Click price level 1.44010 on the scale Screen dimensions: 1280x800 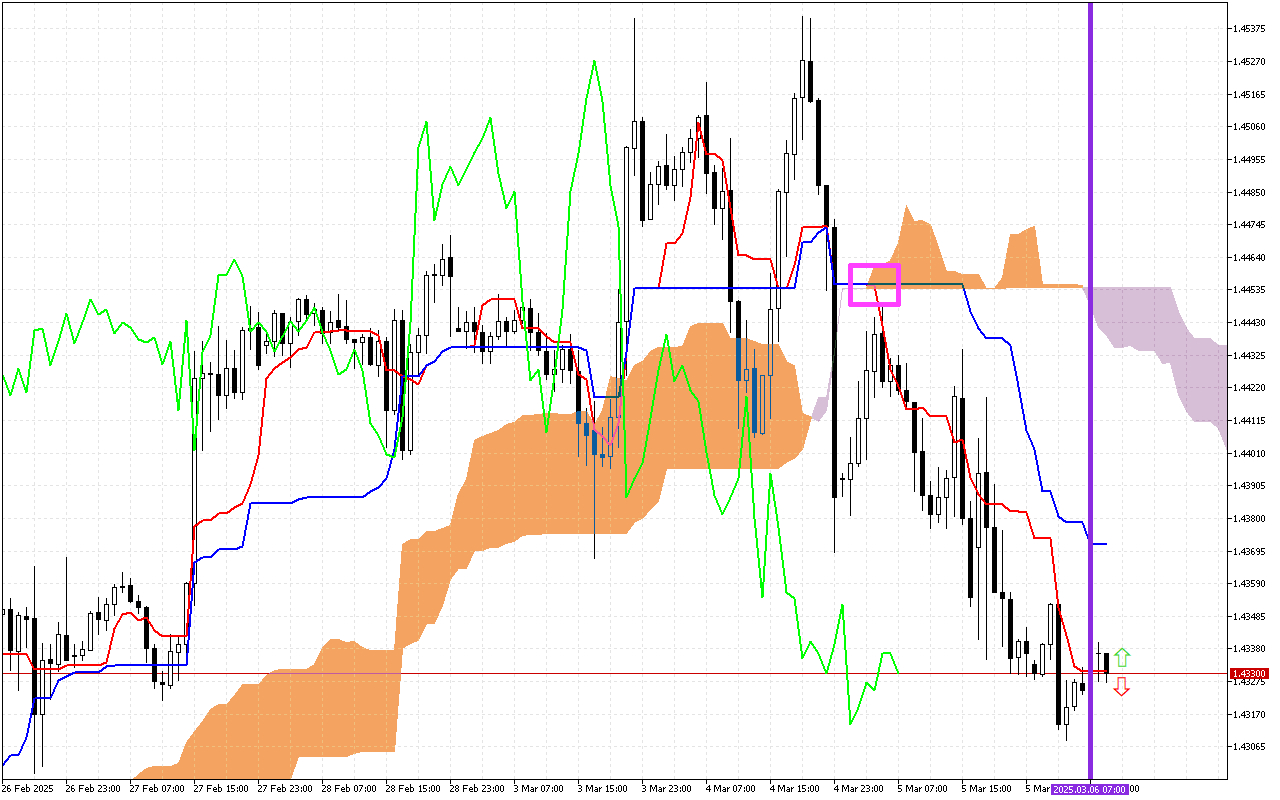click(x=1249, y=454)
